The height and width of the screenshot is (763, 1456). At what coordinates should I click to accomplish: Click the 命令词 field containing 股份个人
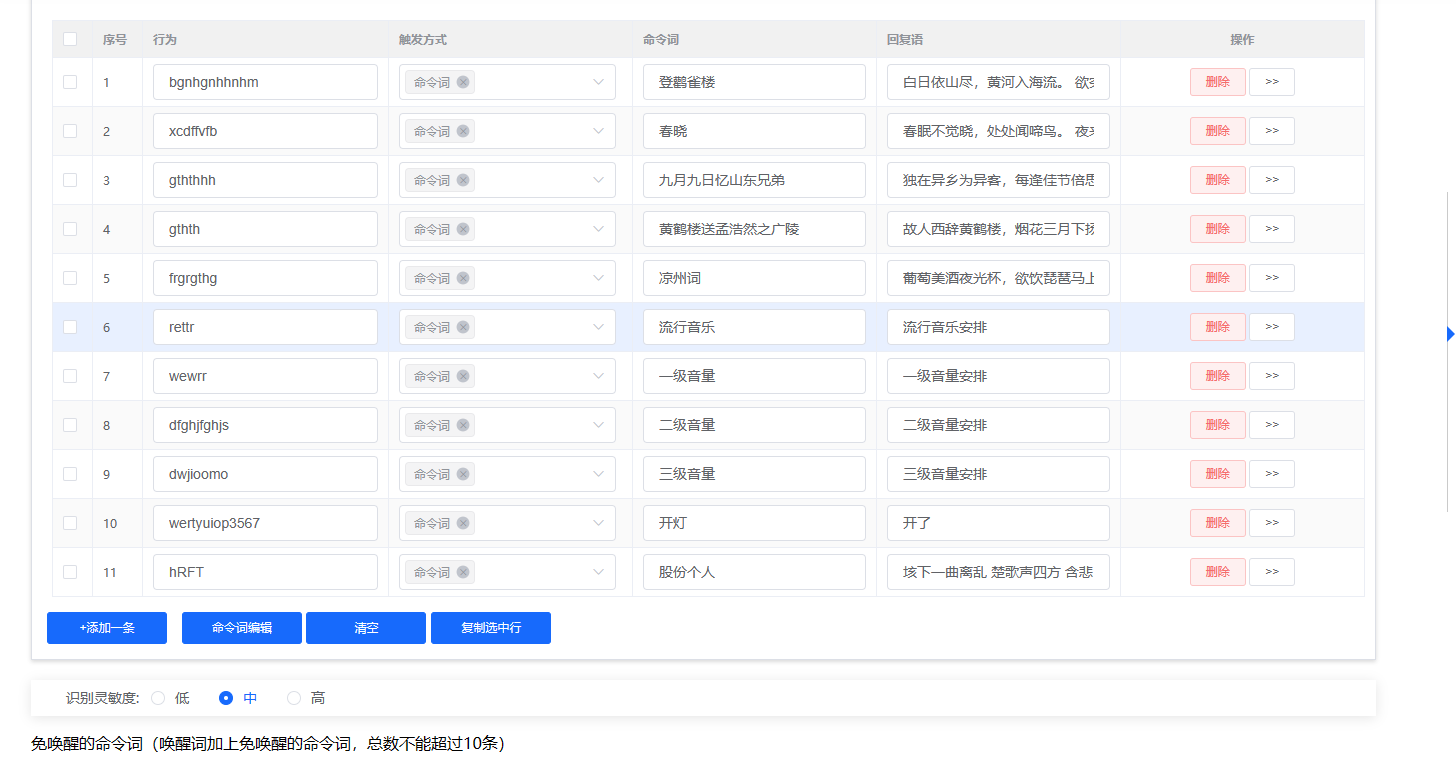click(x=754, y=572)
